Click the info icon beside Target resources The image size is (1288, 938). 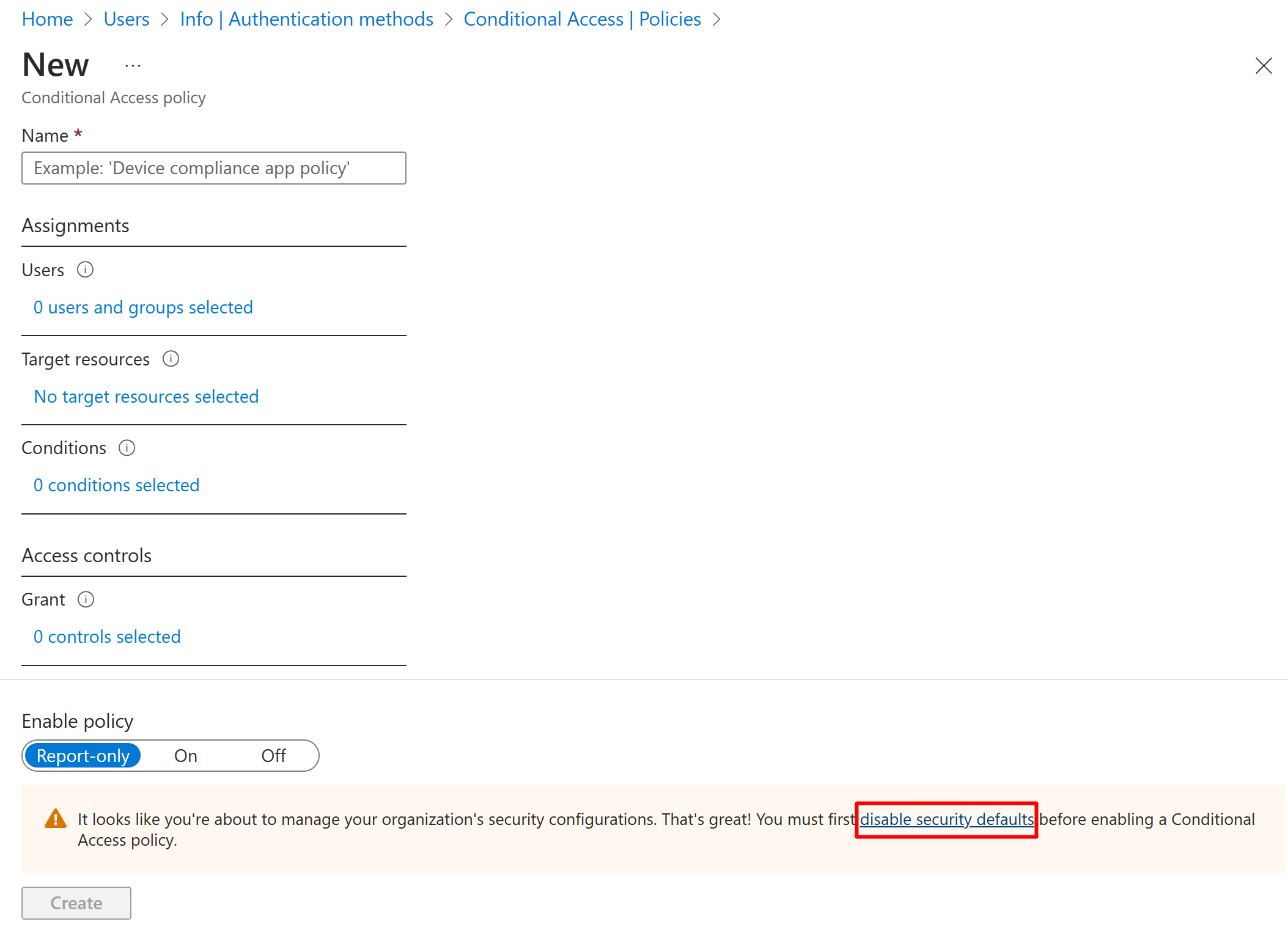[171, 359]
